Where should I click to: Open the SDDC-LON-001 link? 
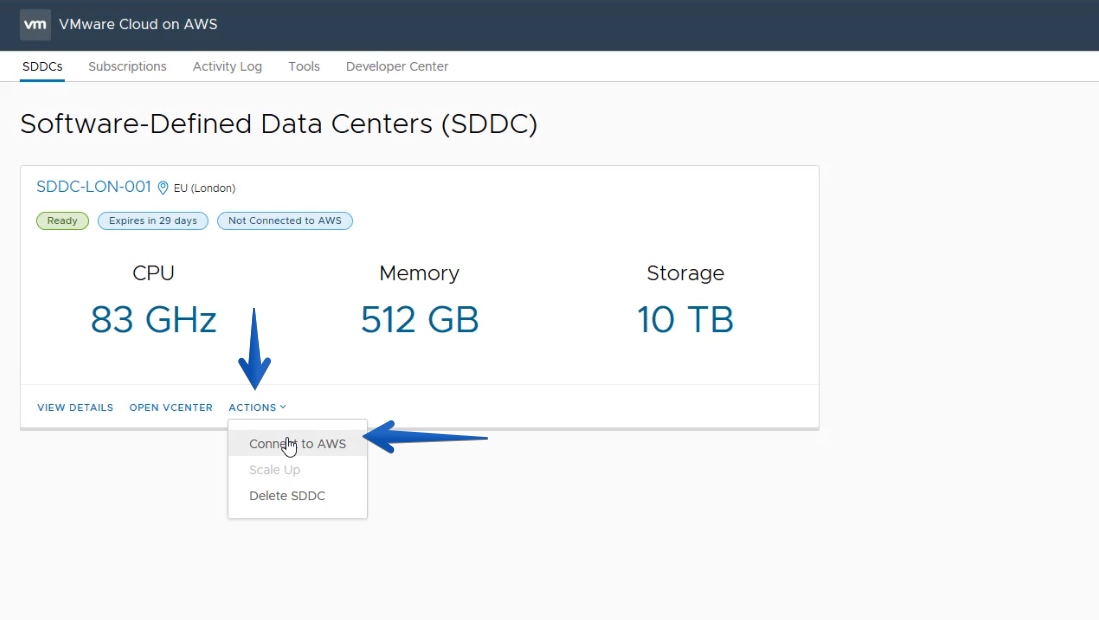click(x=93, y=187)
